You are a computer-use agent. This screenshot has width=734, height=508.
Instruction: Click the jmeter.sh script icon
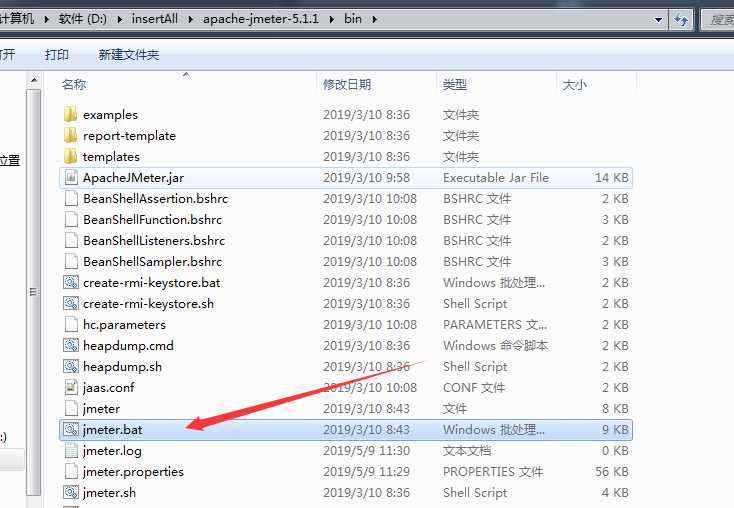tap(71, 493)
